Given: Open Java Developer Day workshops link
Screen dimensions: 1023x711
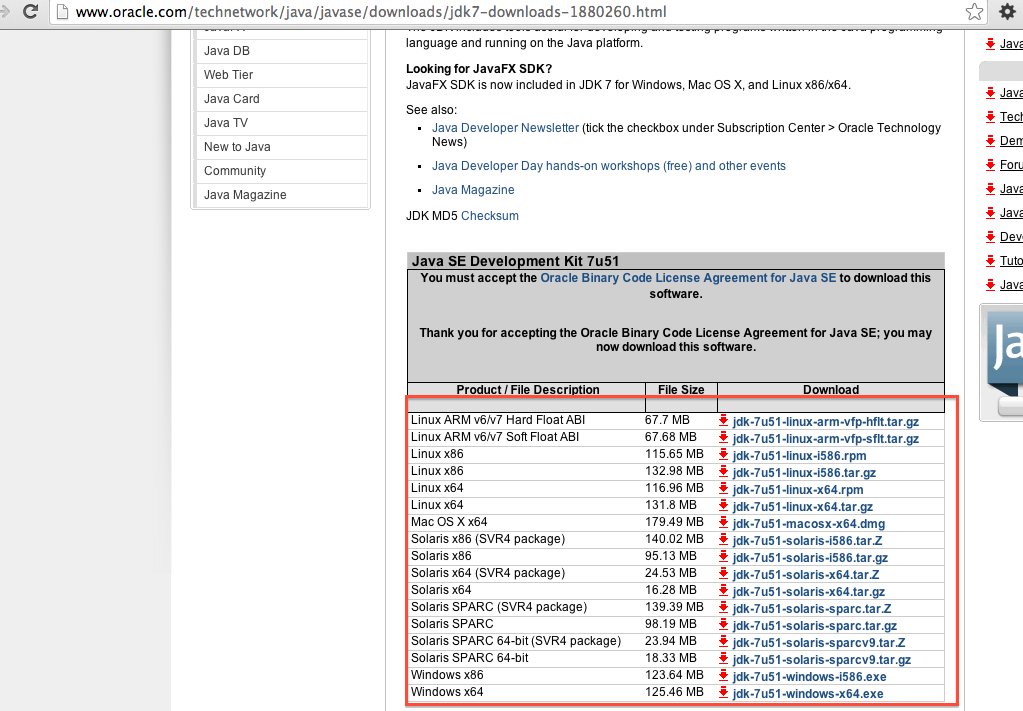Looking at the screenshot, I should 609,166.
